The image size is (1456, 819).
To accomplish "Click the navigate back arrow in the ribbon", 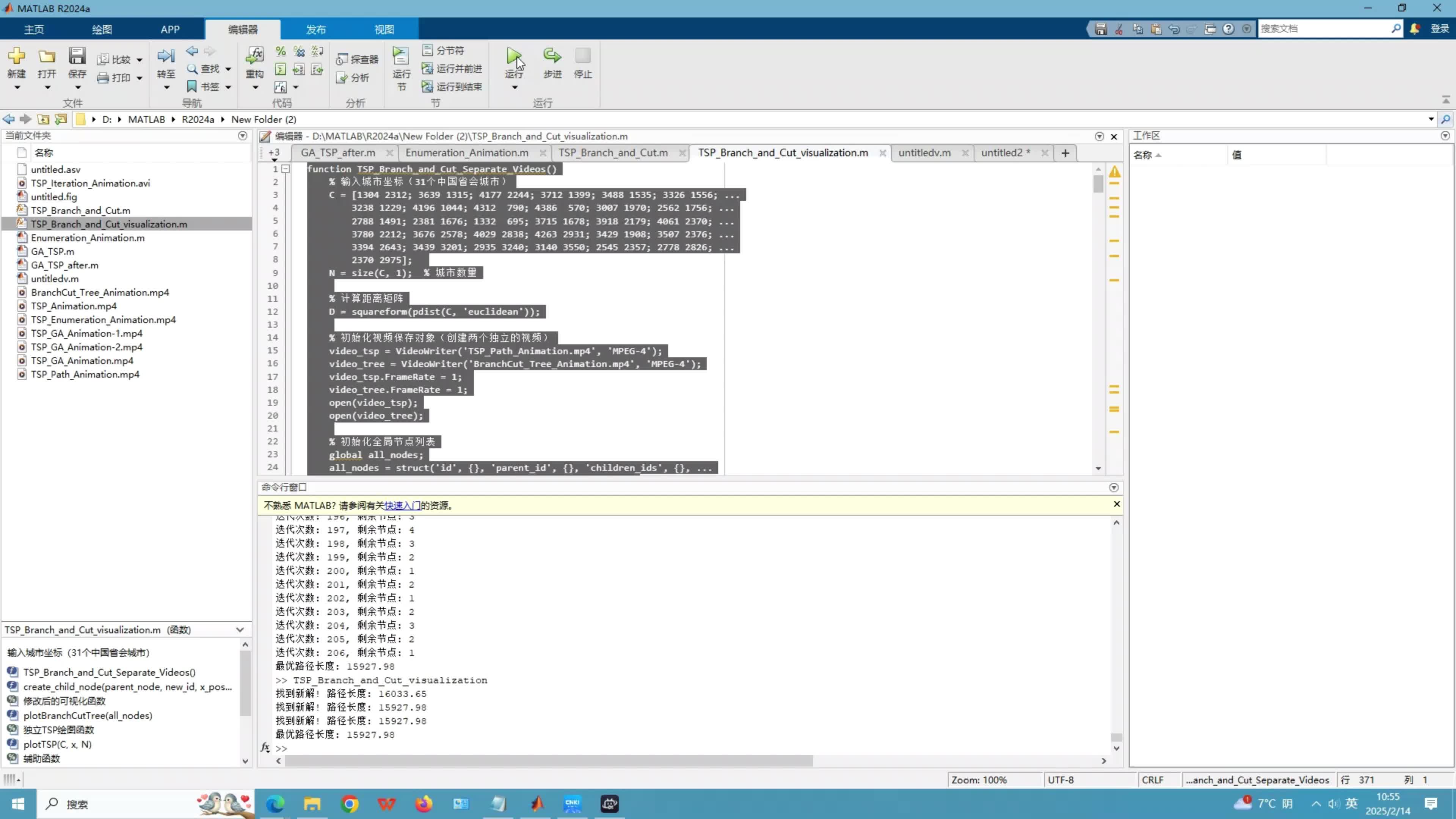I will click(192, 52).
